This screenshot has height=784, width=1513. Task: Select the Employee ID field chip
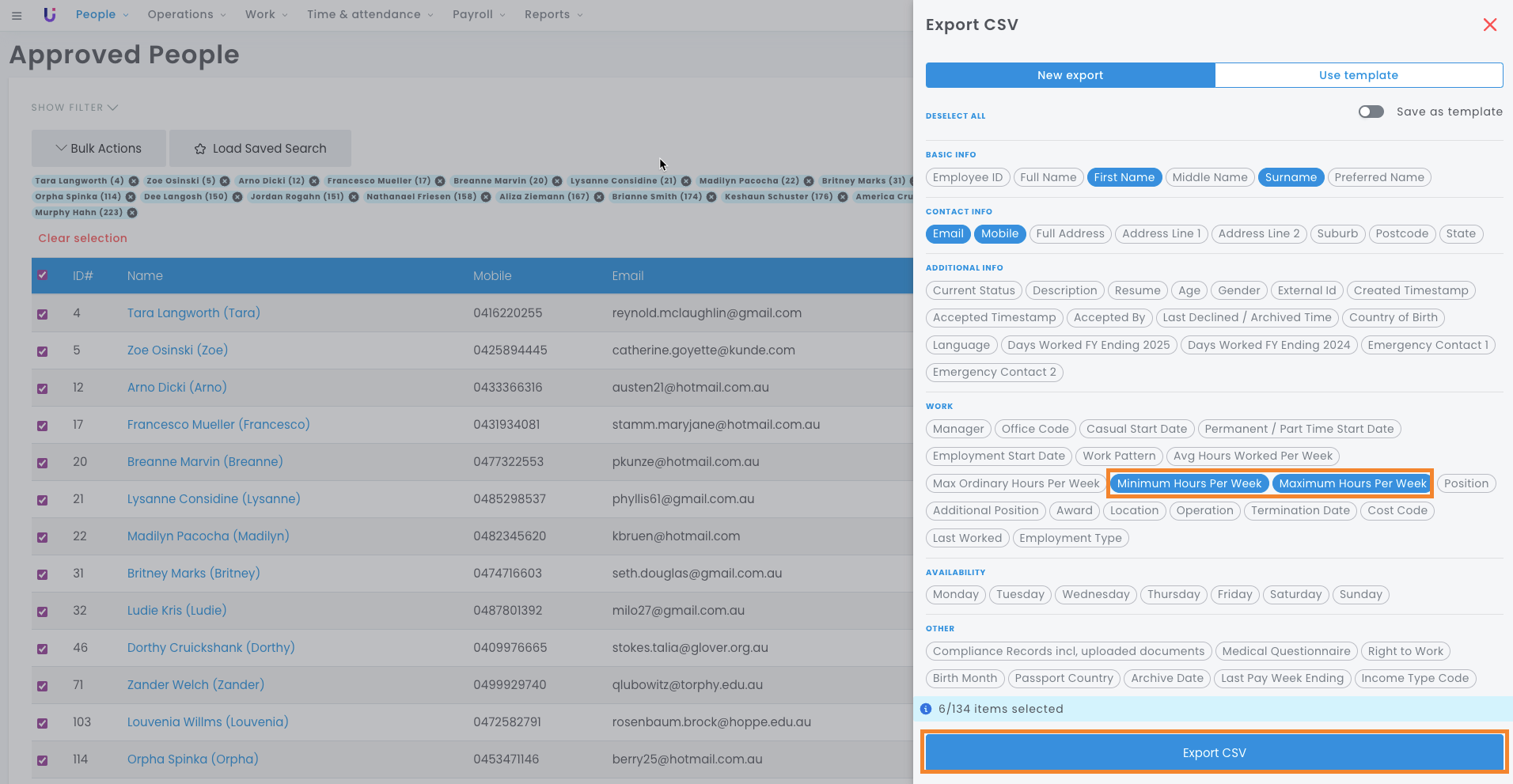click(x=967, y=177)
